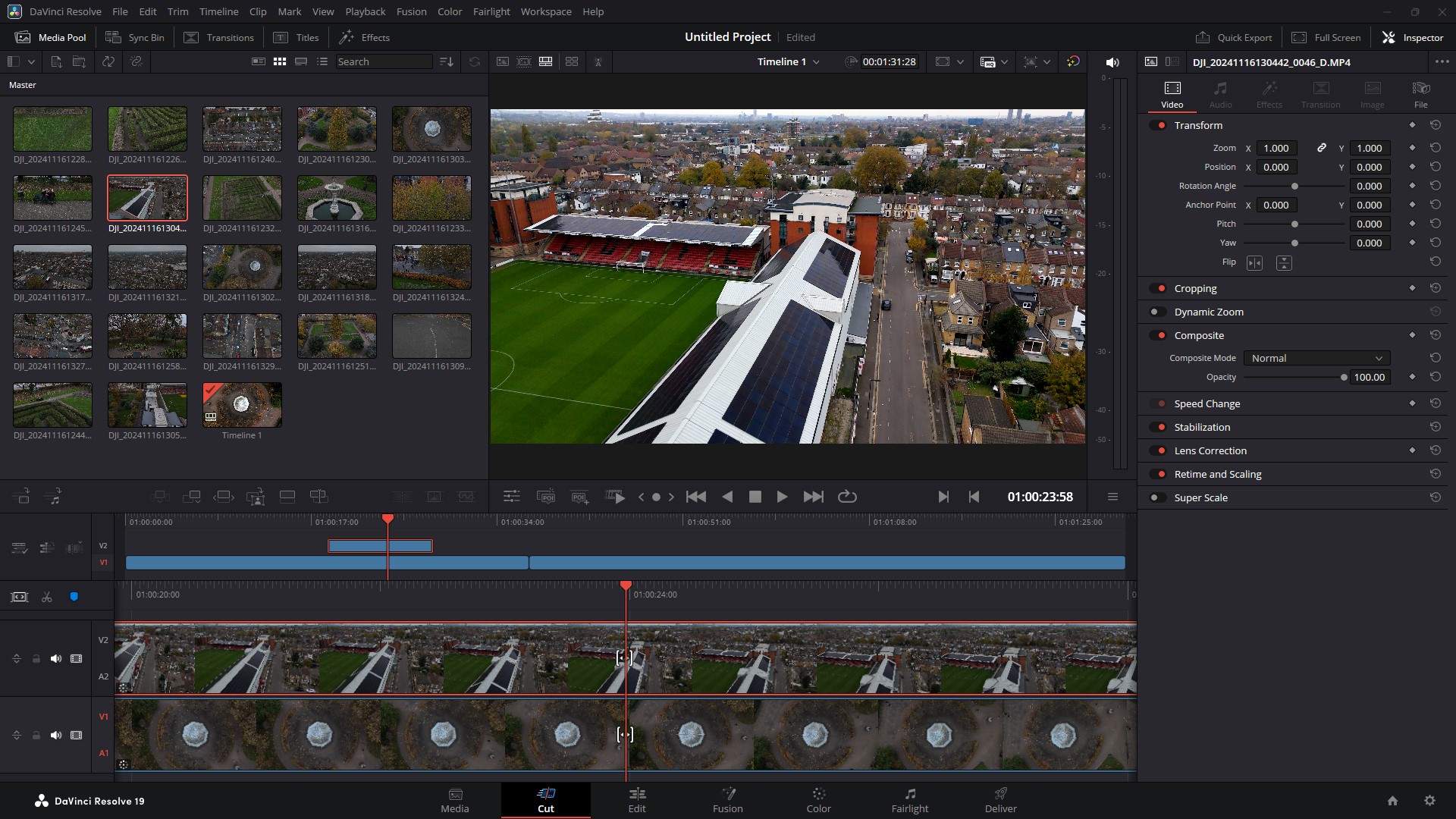Click the Play Reverse button

(x=727, y=497)
